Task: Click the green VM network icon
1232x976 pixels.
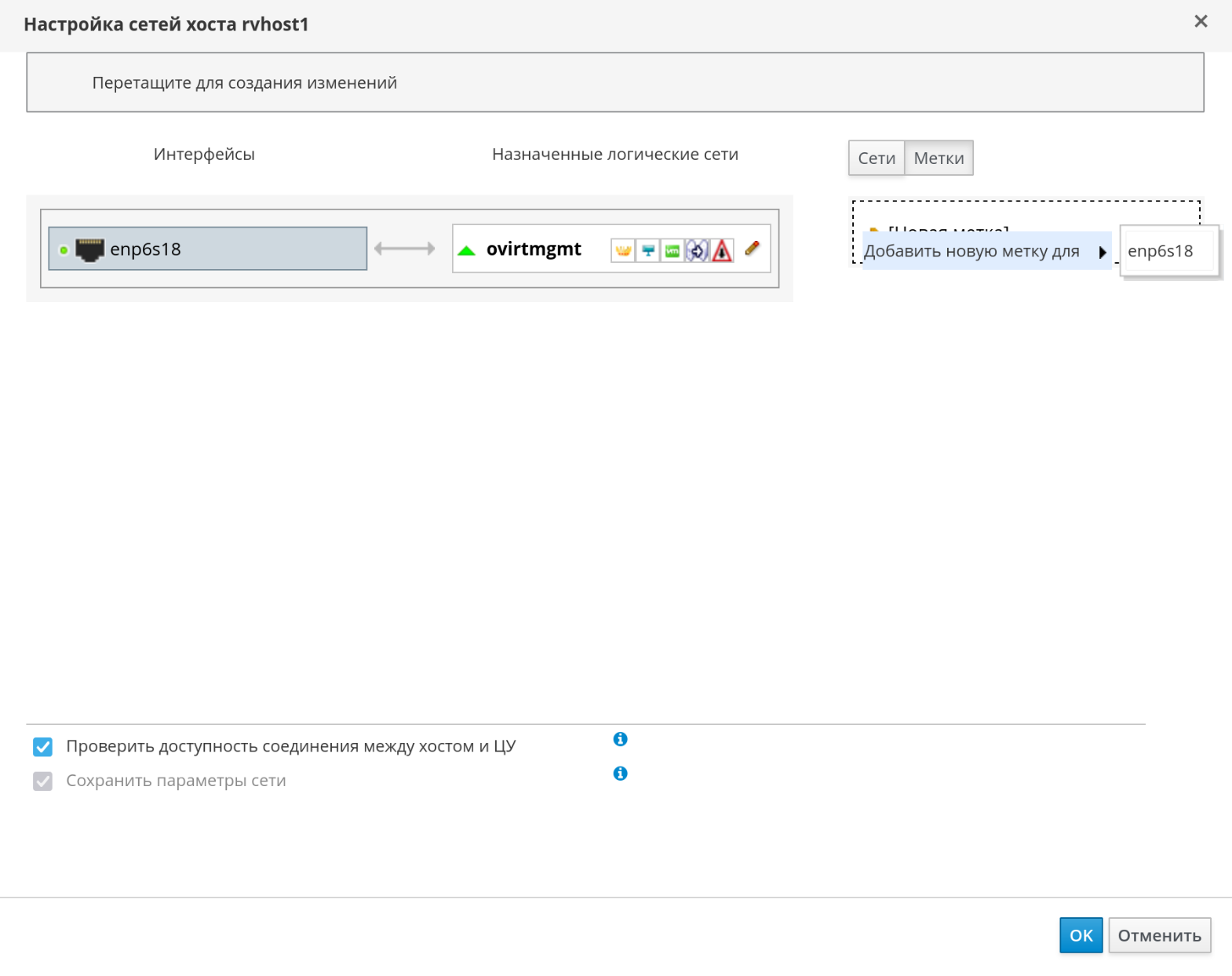Action: point(672,250)
